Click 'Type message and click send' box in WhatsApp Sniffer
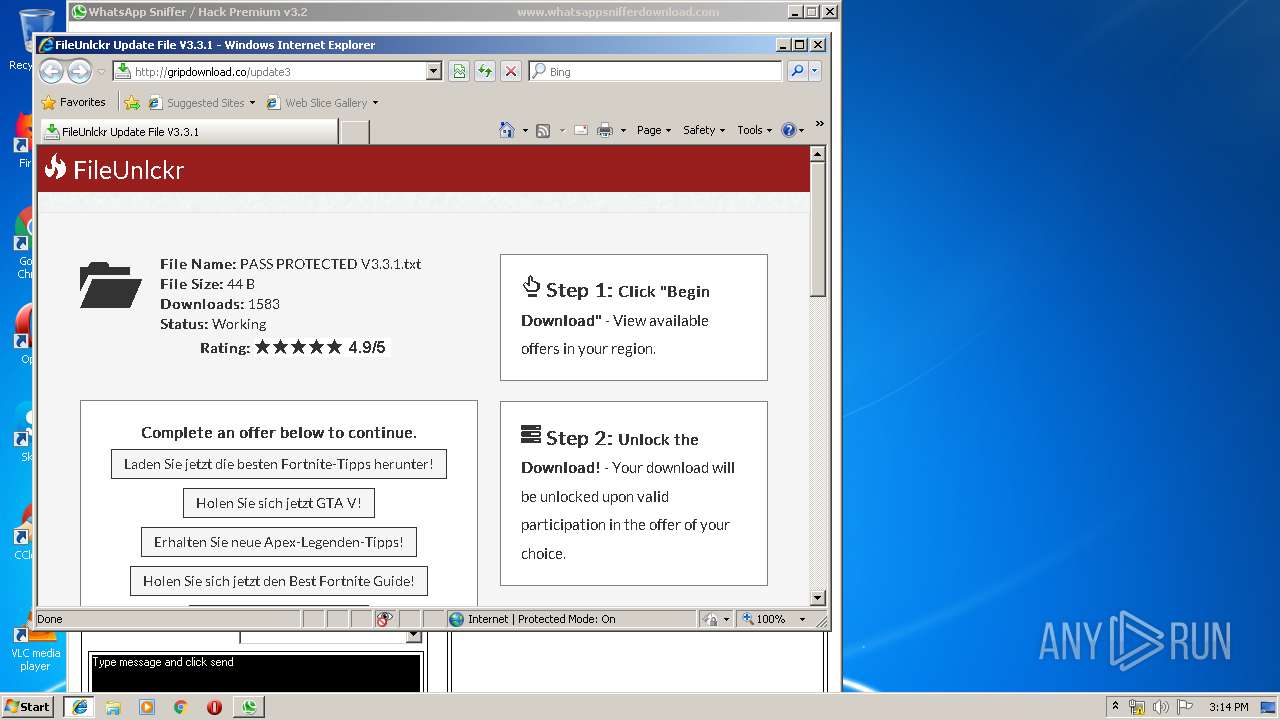This screenshot has height=720, width=1280. pos(255,672)
